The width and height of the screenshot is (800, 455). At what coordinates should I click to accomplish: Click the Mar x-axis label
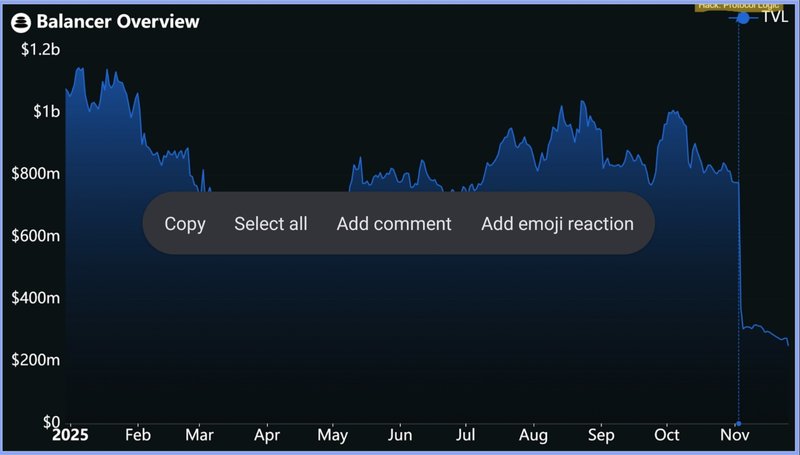pos(199,435)
